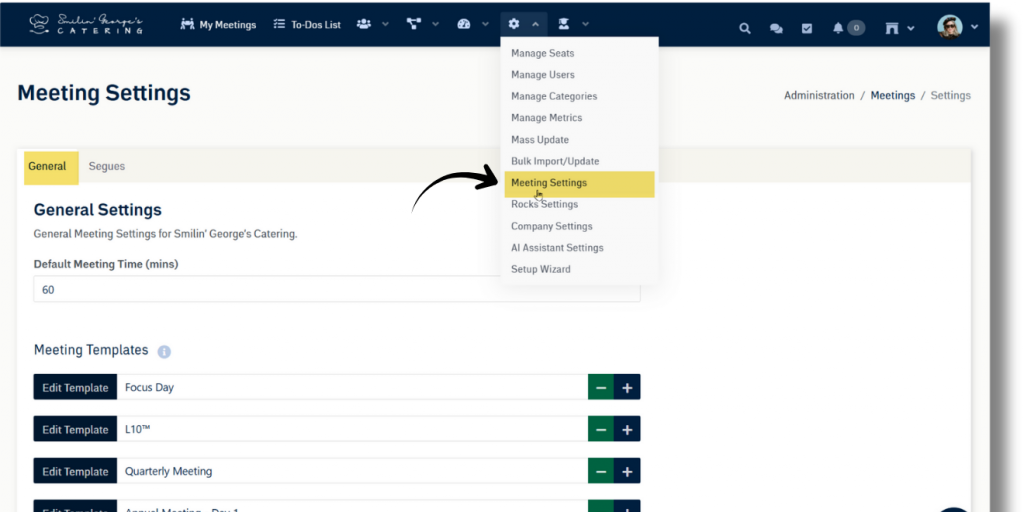This screenshot has width=1024, height=512.
Task: Collapse the gear settings dropdown
Action: coord(523,24)
